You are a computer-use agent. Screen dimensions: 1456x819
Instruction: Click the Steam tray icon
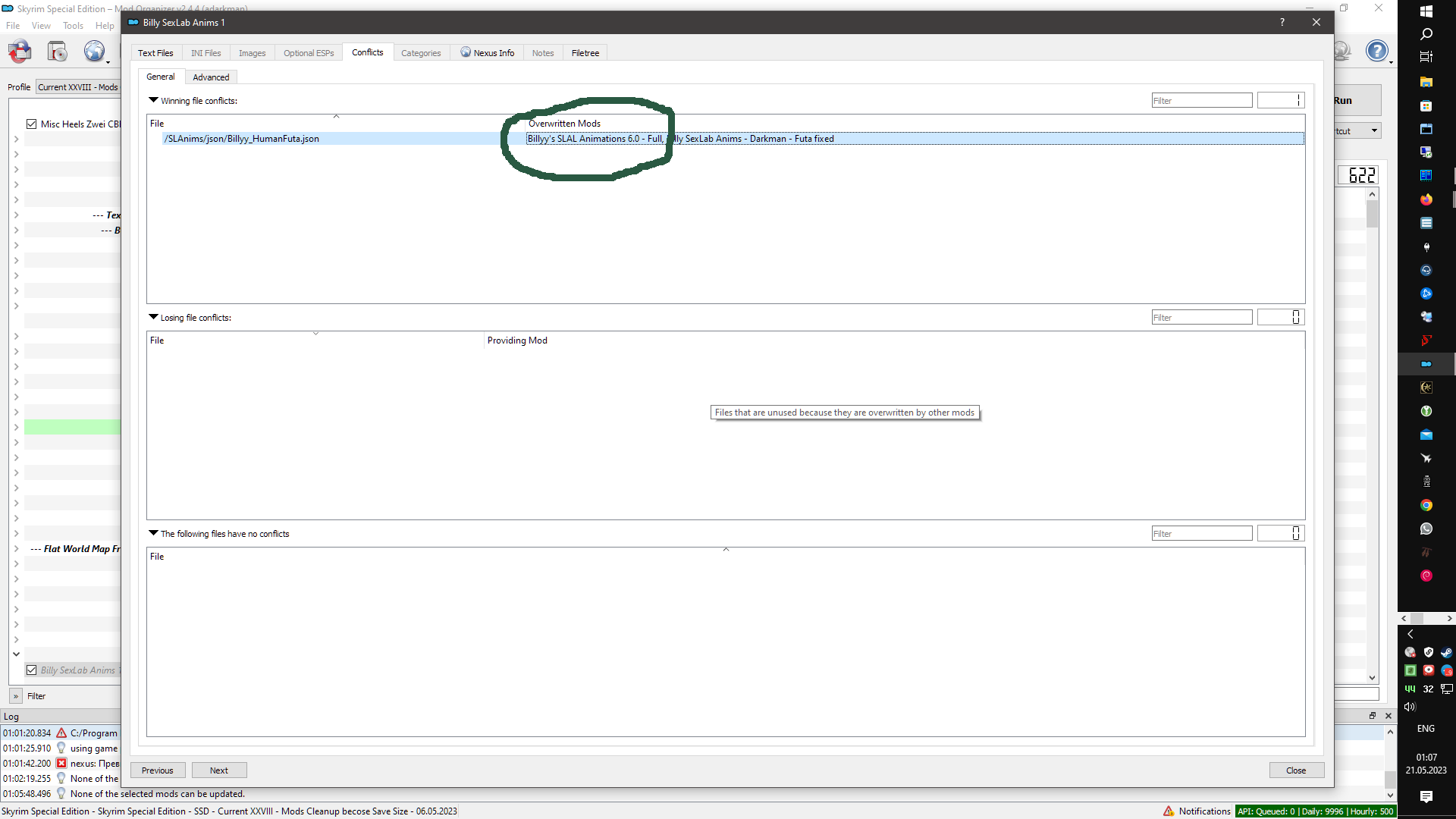(x=1447, y=652)
